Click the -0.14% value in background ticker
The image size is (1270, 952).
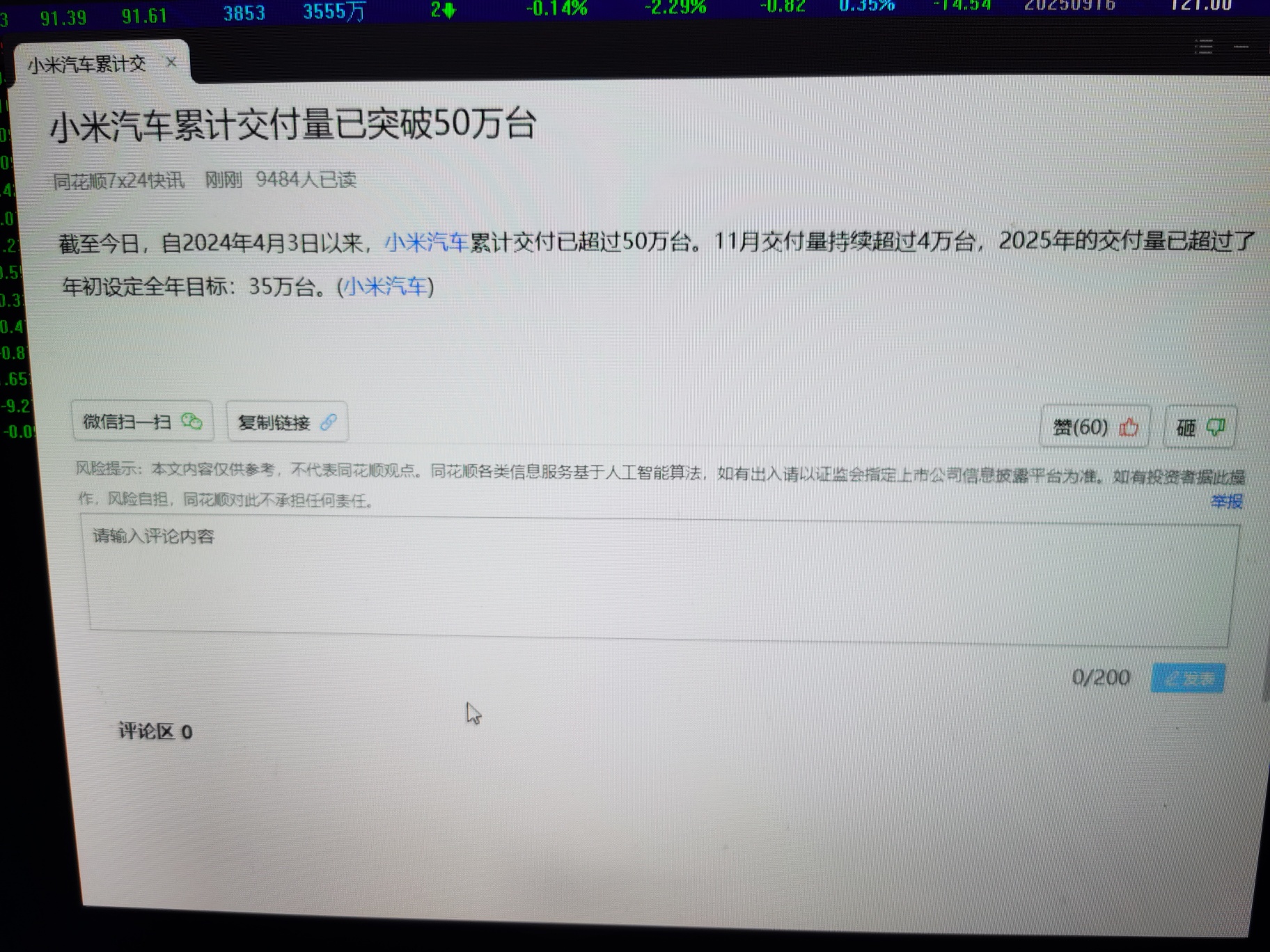coord(557,9)
